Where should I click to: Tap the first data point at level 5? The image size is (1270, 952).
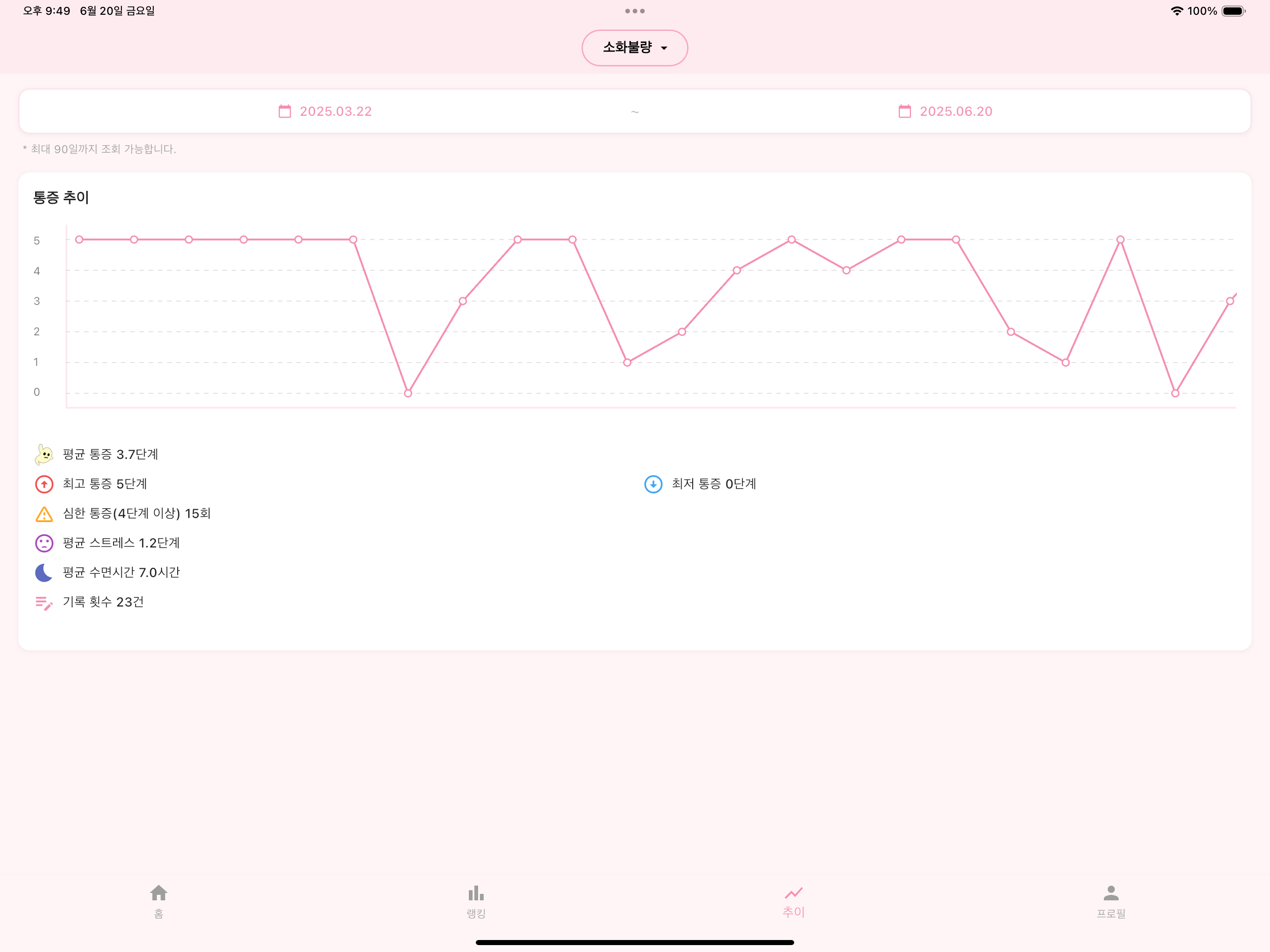tap(79, 239)
